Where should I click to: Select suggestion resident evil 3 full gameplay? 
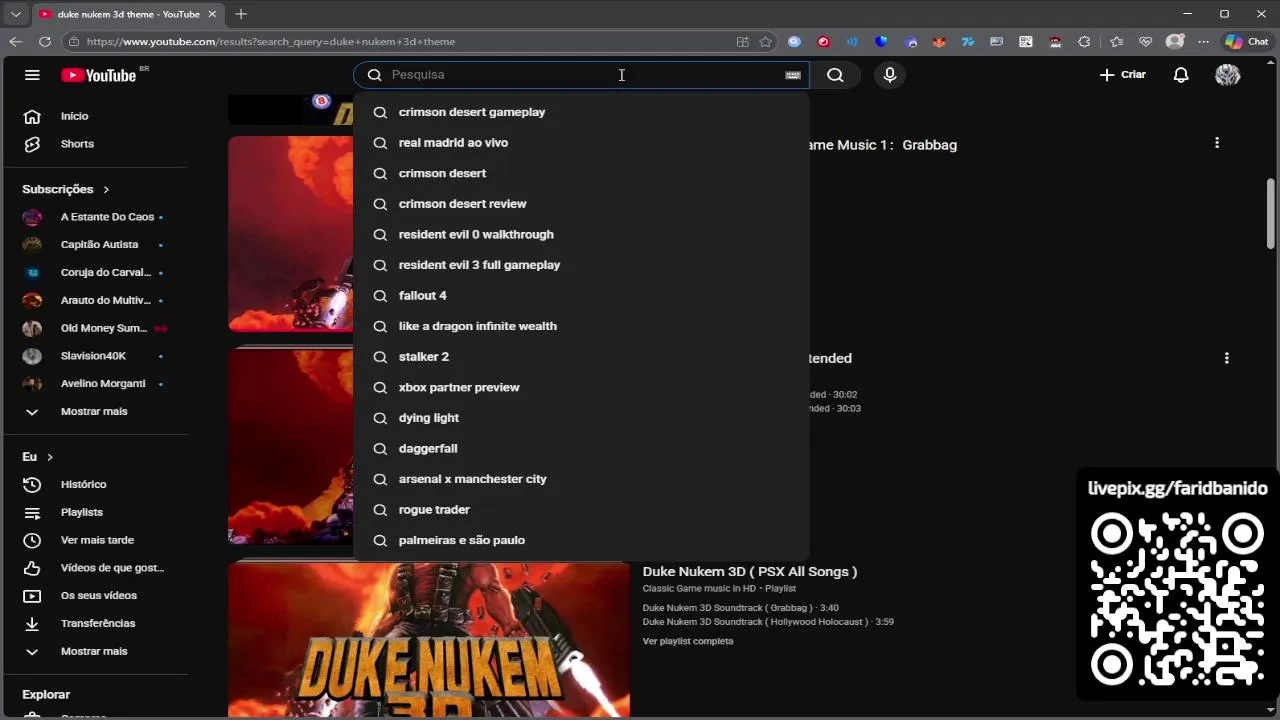[x=581, y=265]
